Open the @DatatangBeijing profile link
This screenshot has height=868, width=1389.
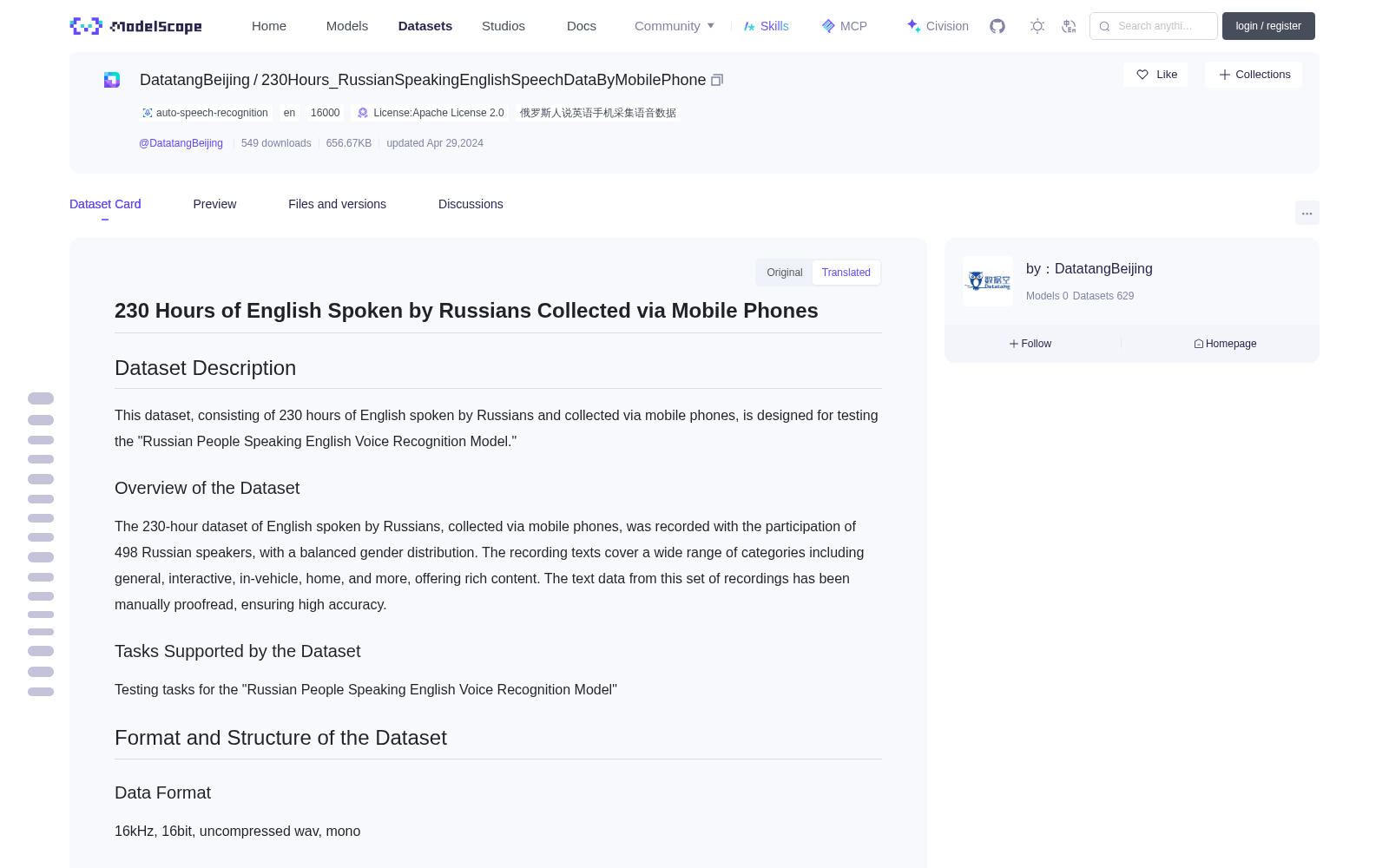tap(181, 143)
